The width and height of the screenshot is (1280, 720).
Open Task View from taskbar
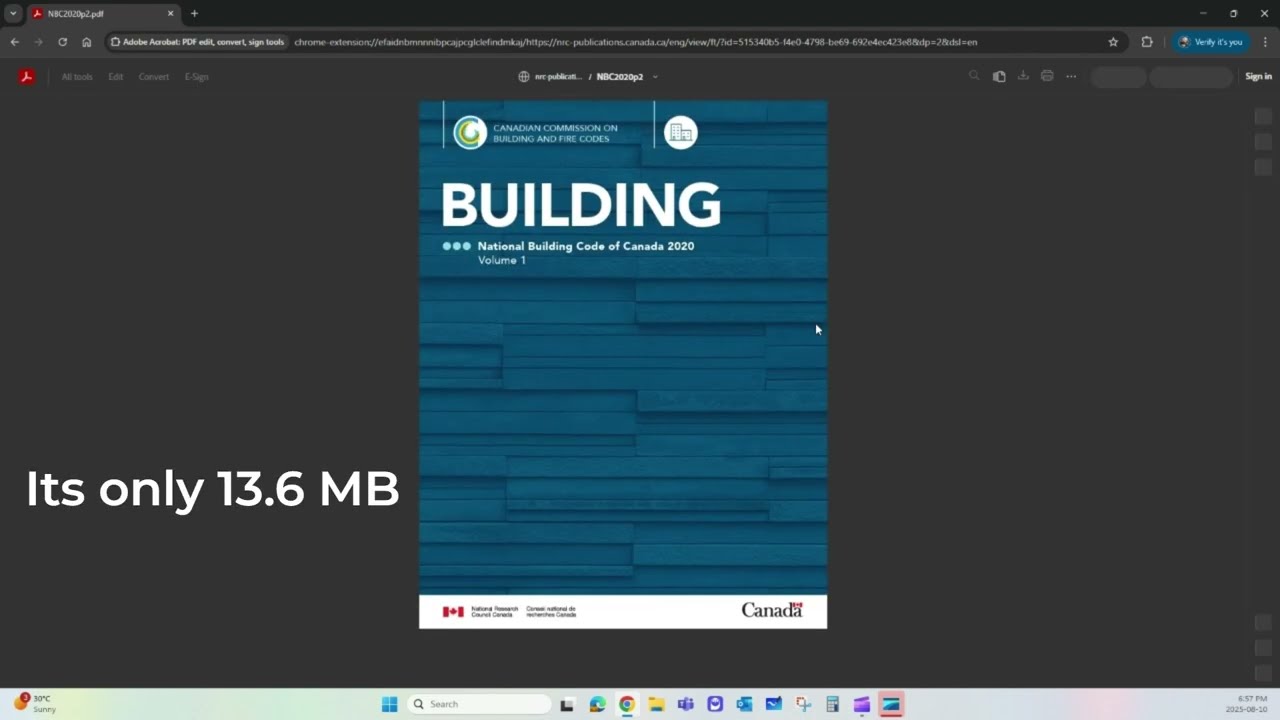[x=567, y=704]
